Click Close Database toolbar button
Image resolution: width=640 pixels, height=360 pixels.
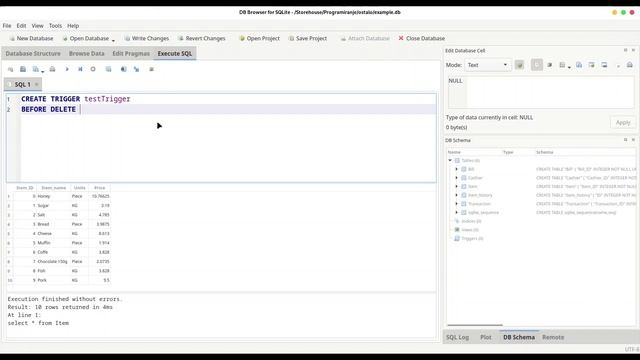pos(422,38)
